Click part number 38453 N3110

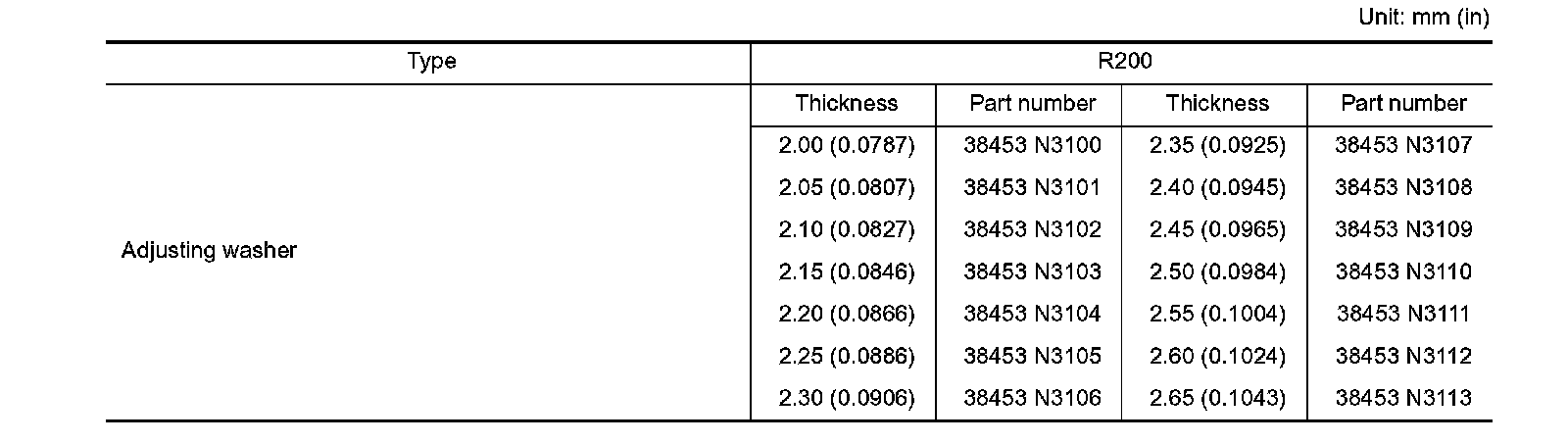click(1403, 272)
